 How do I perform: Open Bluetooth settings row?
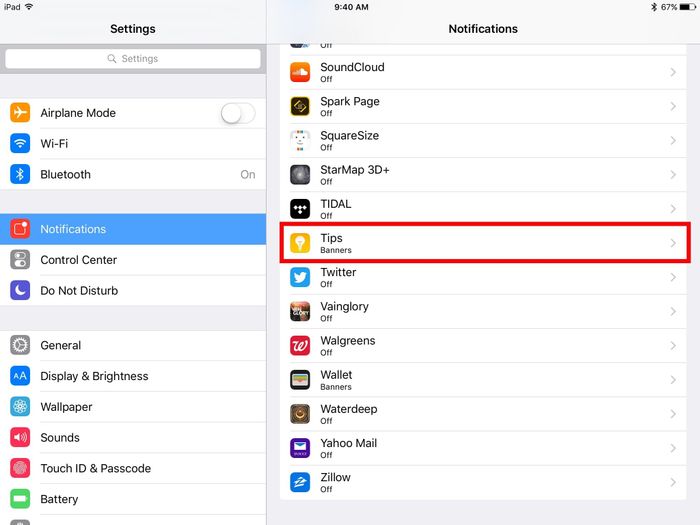133,174
